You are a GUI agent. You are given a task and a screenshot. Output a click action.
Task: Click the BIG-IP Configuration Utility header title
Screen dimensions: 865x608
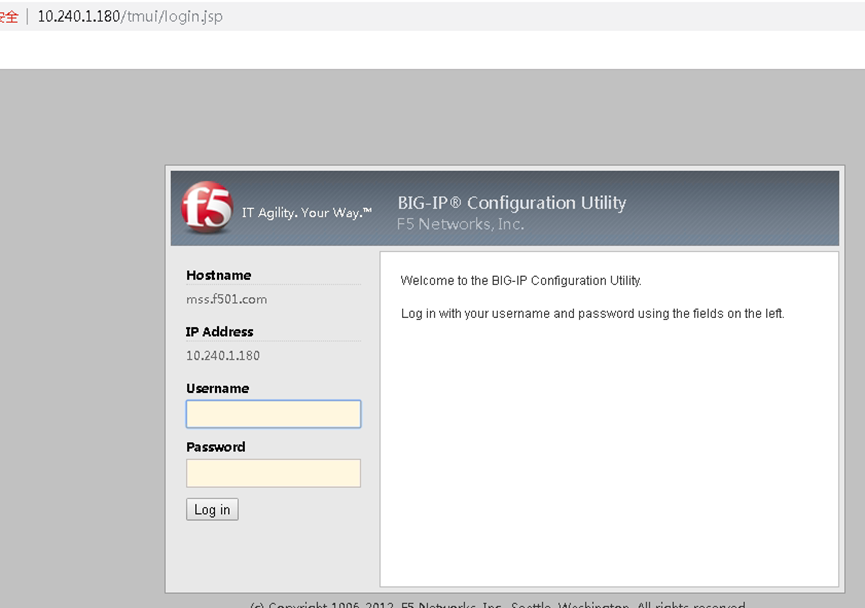pos(512,203)
